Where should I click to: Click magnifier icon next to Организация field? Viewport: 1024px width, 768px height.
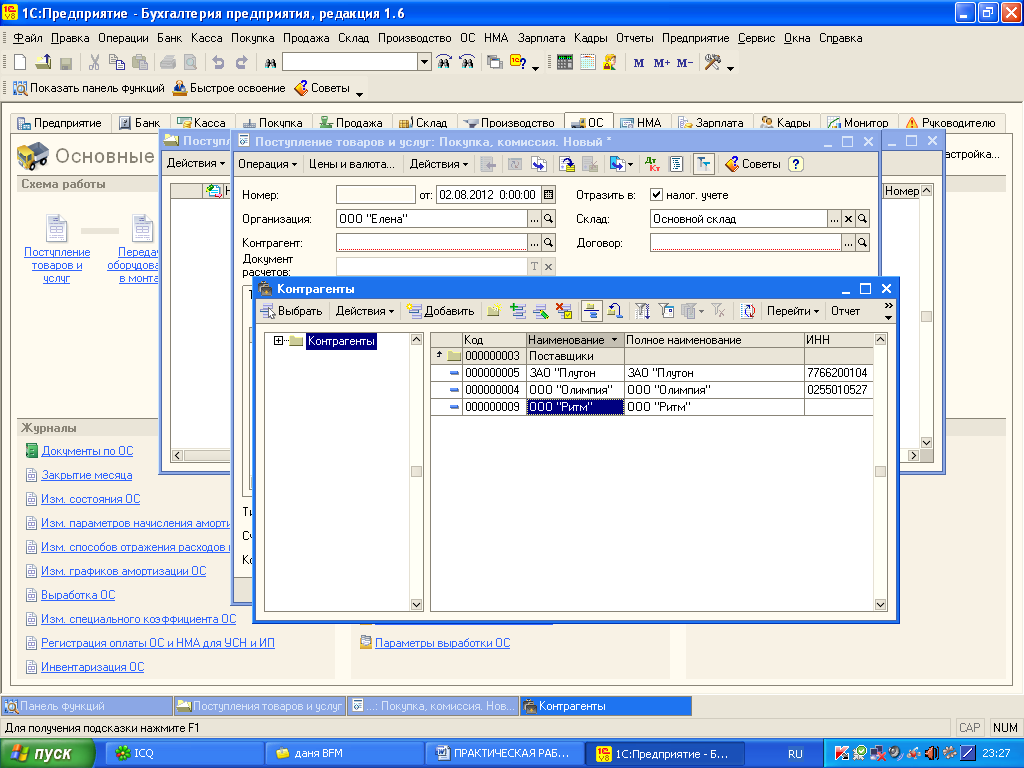click(x=549, y=219)
